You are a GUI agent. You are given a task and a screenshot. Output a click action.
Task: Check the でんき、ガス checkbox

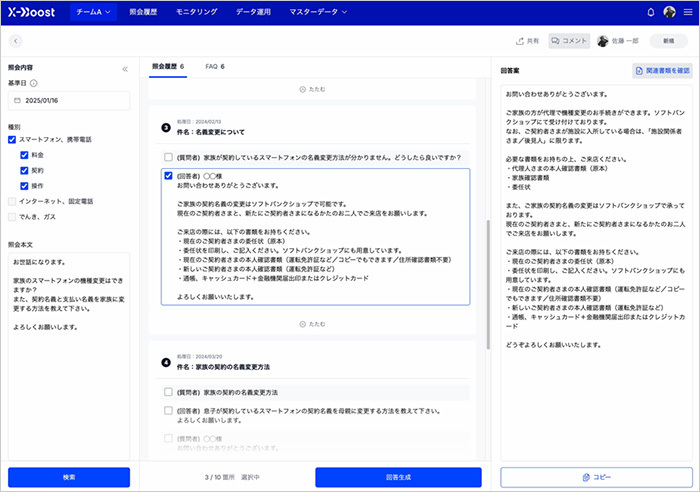12,216
